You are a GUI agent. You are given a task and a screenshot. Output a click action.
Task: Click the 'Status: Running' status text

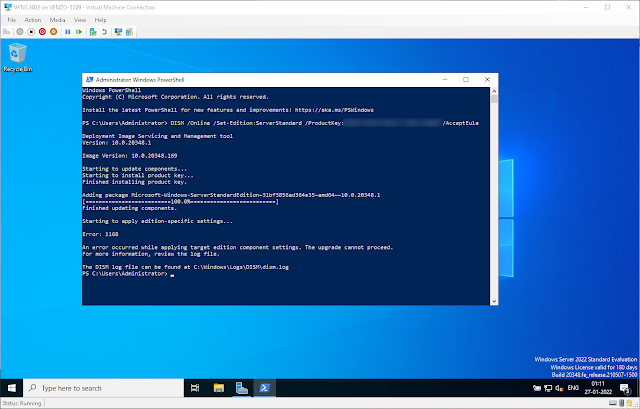[x=22, y=403]
